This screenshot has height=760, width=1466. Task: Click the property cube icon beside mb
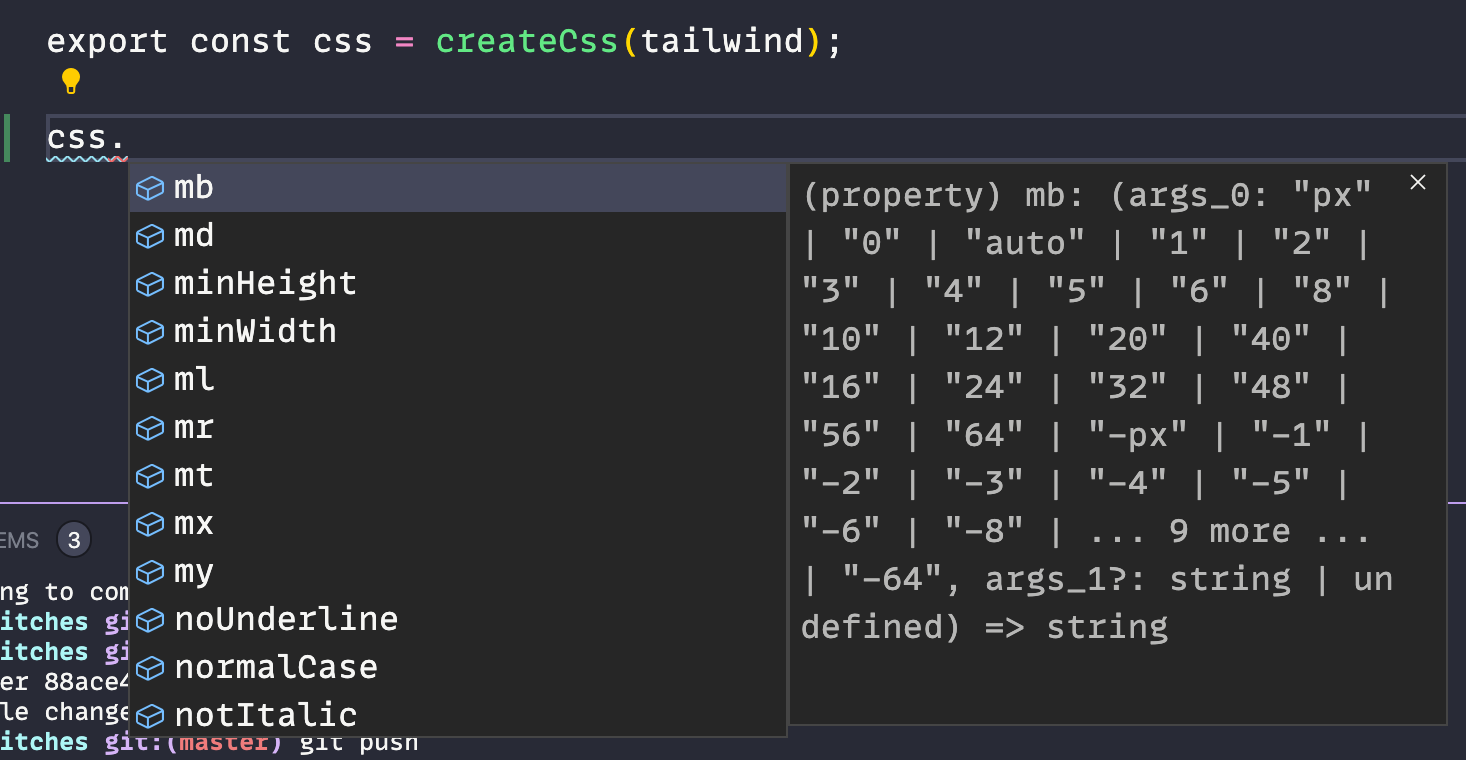click(149, 187)
